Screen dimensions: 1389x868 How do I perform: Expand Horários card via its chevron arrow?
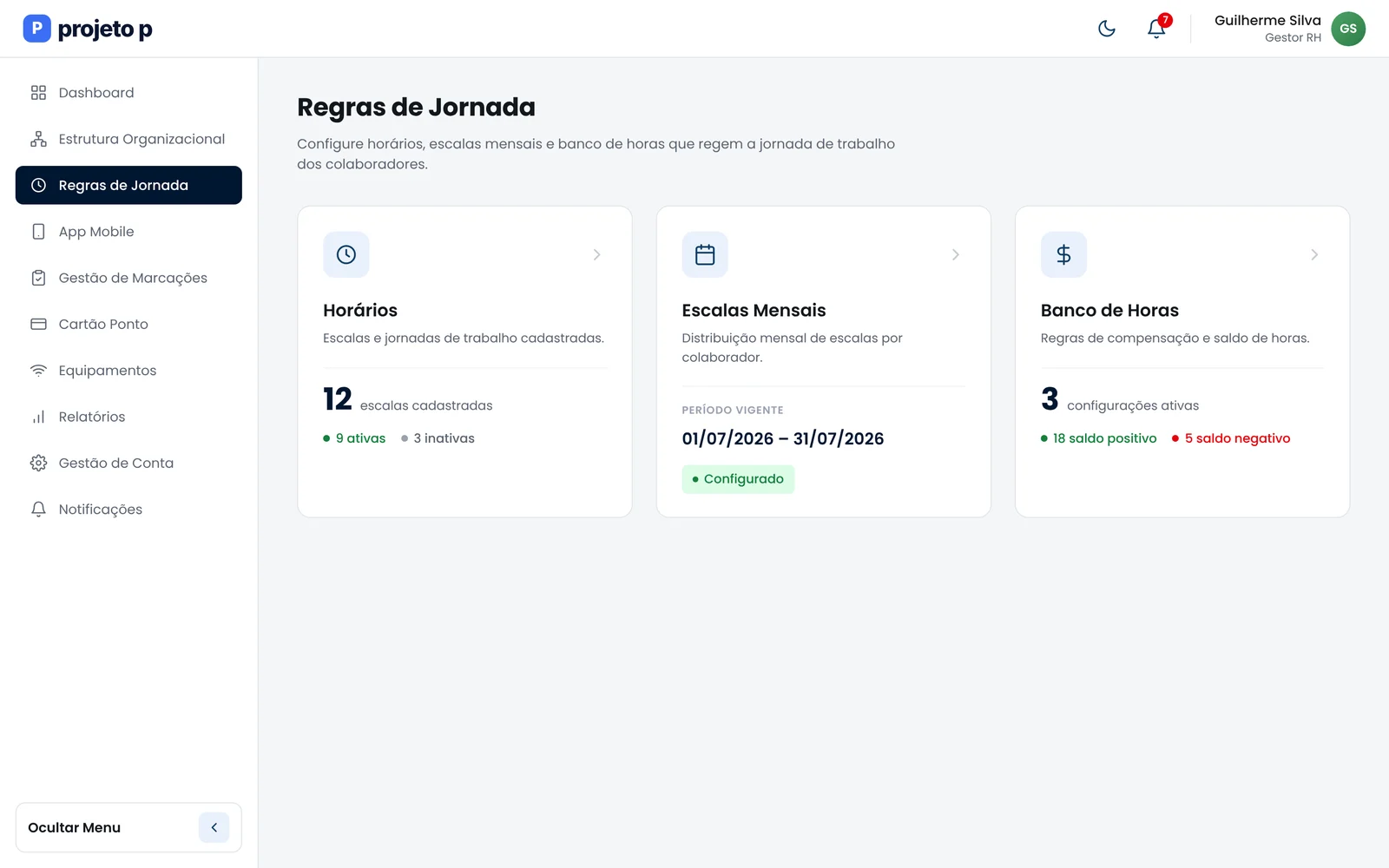coord(596,254)
